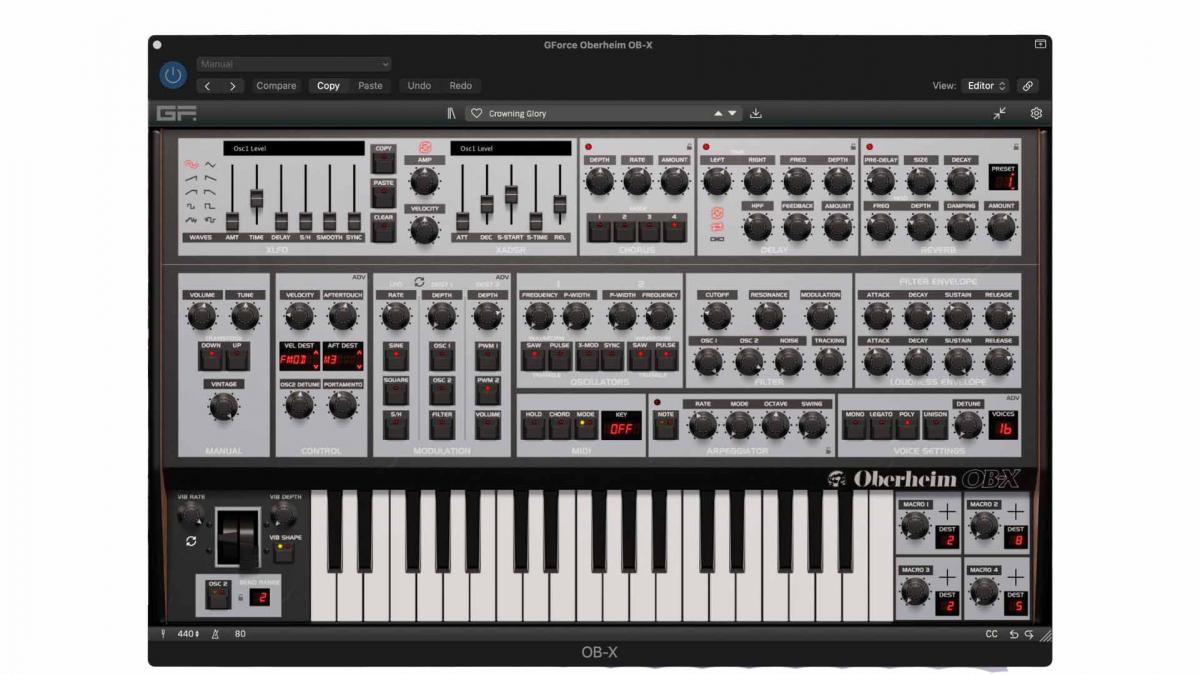Open the Manual preset dropdown
This screenshot has width=1200, height=675.
click(x=294, y=64)
